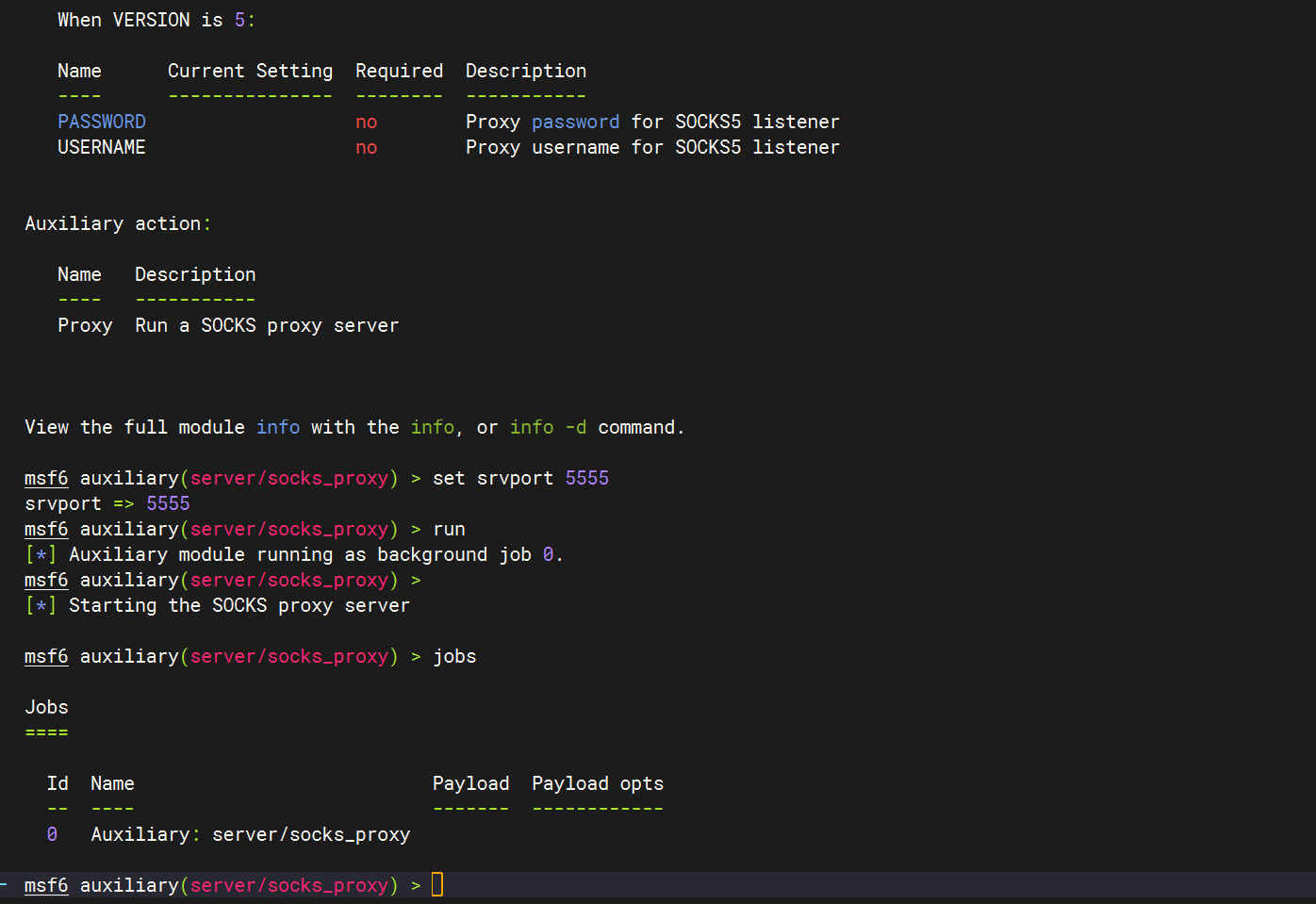Image resolution: width=1316 pixels, height=904 pixels.
Task: Click the USERNAME option name
Action: coord(102,147)
